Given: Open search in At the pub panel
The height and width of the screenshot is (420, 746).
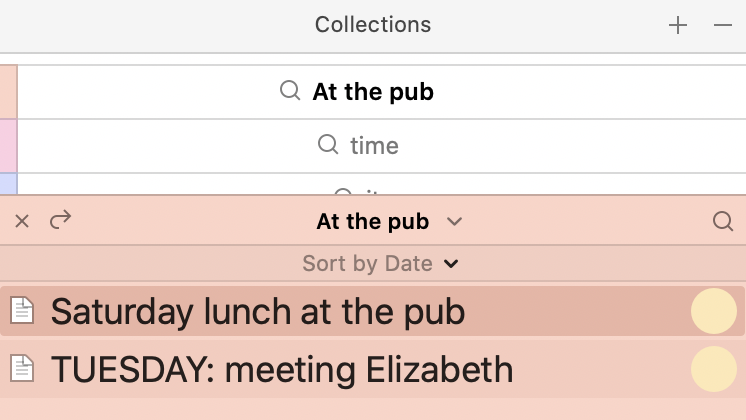Looking at the screenshot, I should tap(723, 221).
